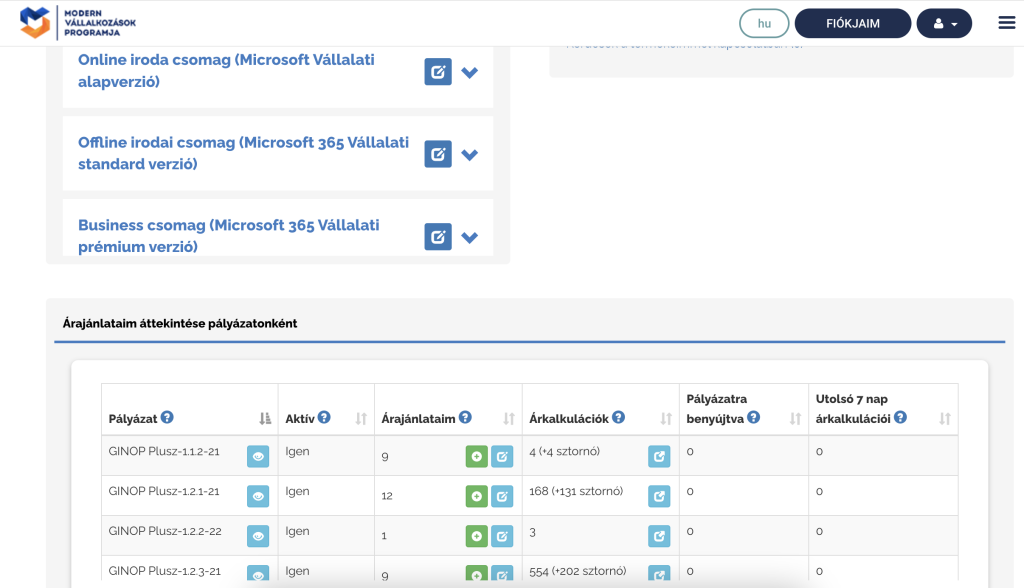1024x588 pixels.
Task: Open the hamburger navigation menu
Action: coord(1004,21)
